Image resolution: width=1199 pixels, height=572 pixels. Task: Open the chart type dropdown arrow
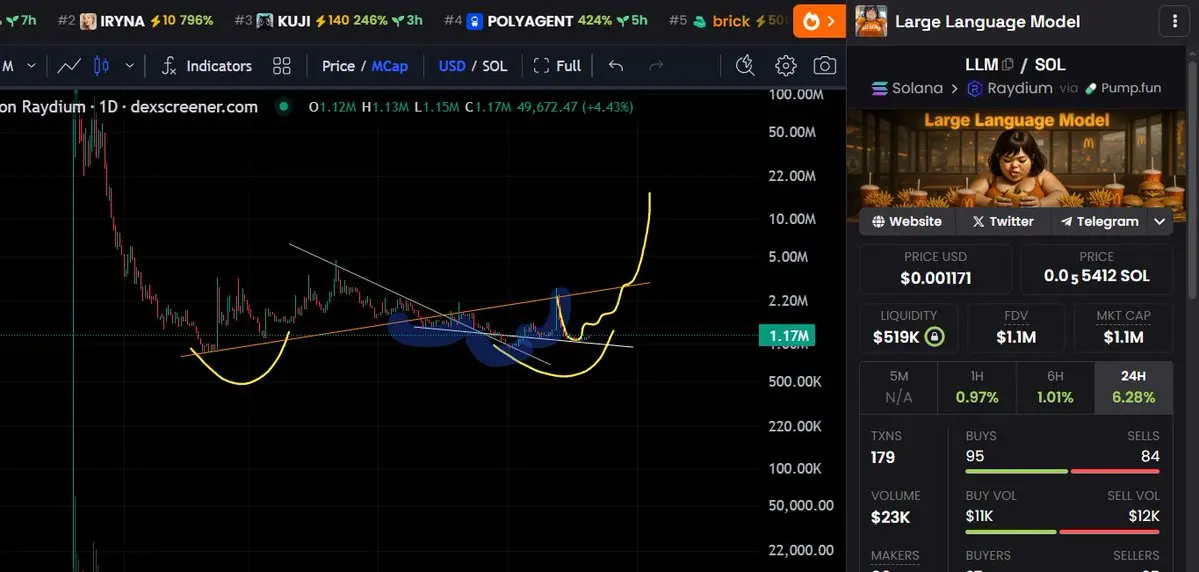pos(129,66)
